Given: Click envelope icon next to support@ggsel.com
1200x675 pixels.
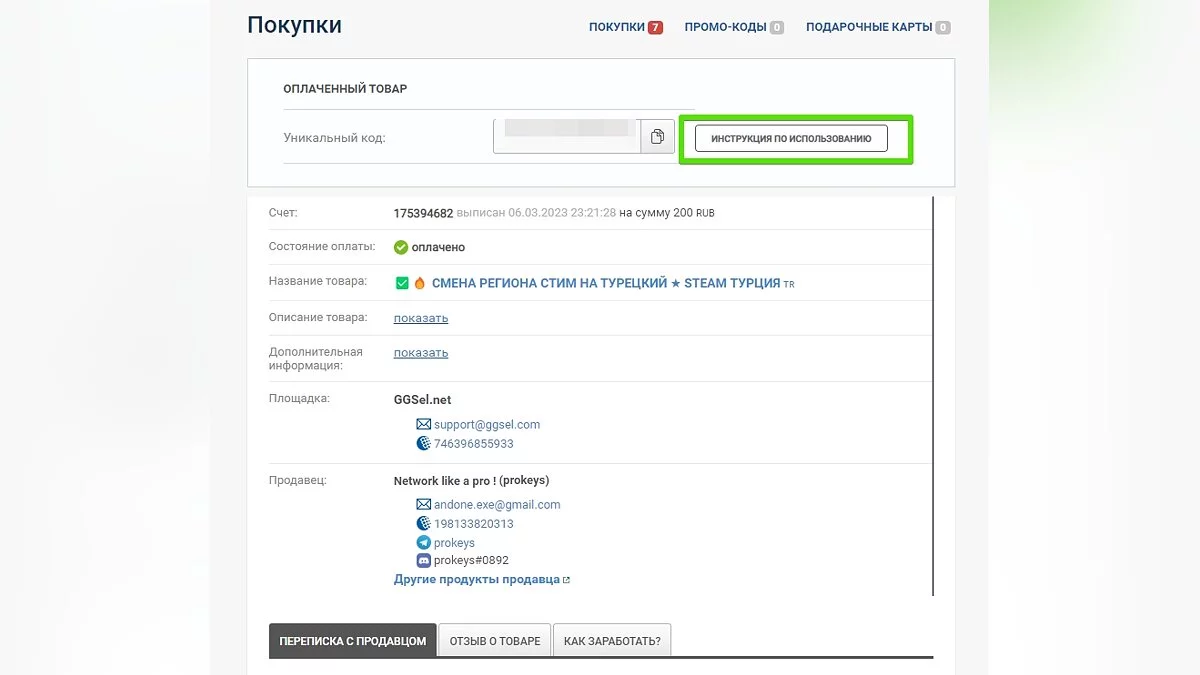Looking at the screenshot, I should pyautogui.click(x=423, y=424).
